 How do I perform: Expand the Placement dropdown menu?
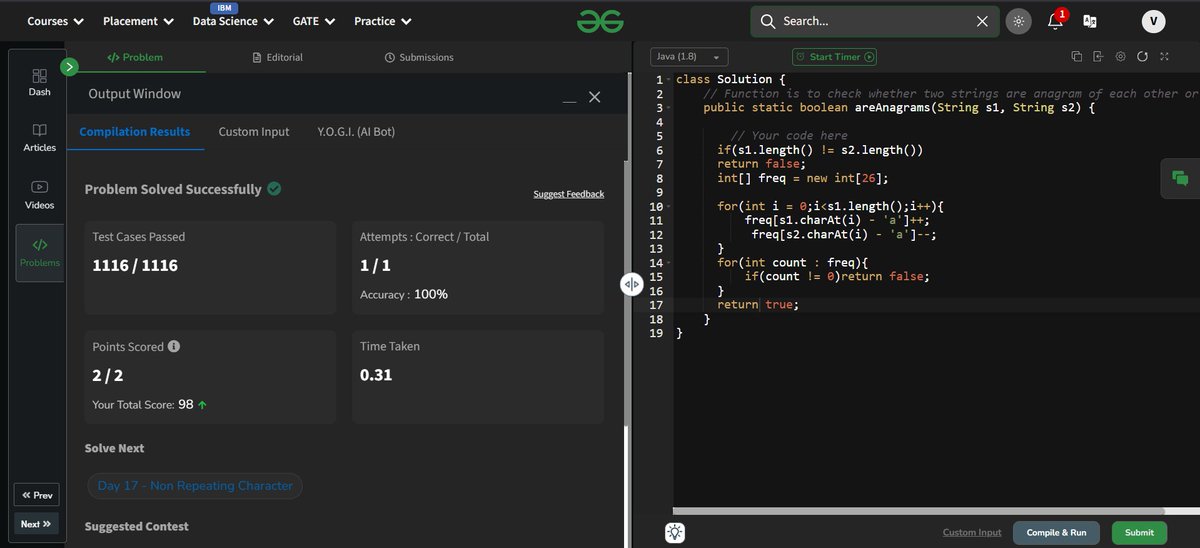[138, 21]
